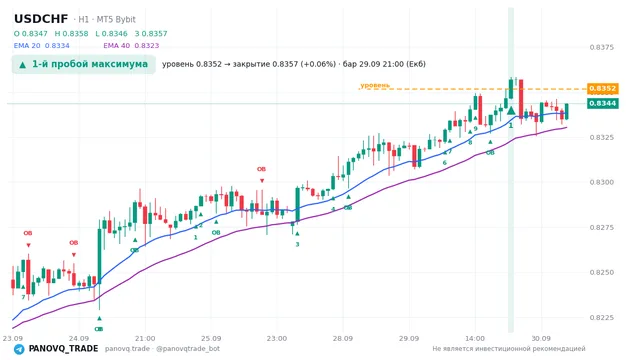Image resolution: width=640 pixels, height=360 pixels.
Task: Click the 0.8375 price axis label
Action: pos(602,47)
